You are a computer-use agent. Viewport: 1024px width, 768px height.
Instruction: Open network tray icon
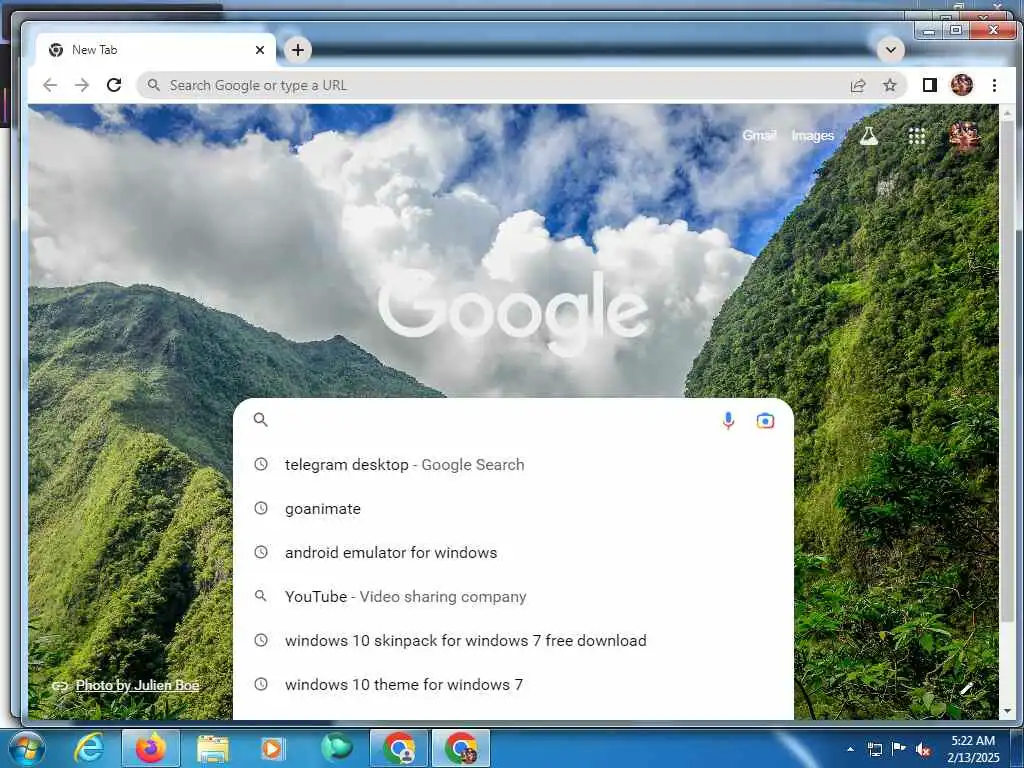874,749
